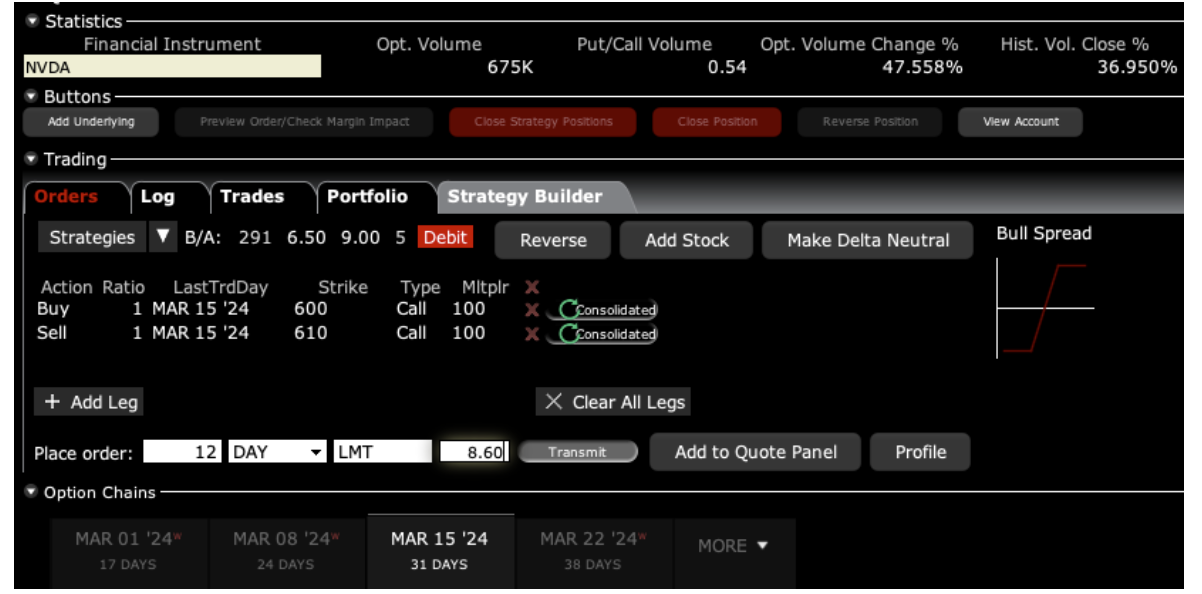
Task: Collapse the Option Chains section
Action: [x=32, y=493]
